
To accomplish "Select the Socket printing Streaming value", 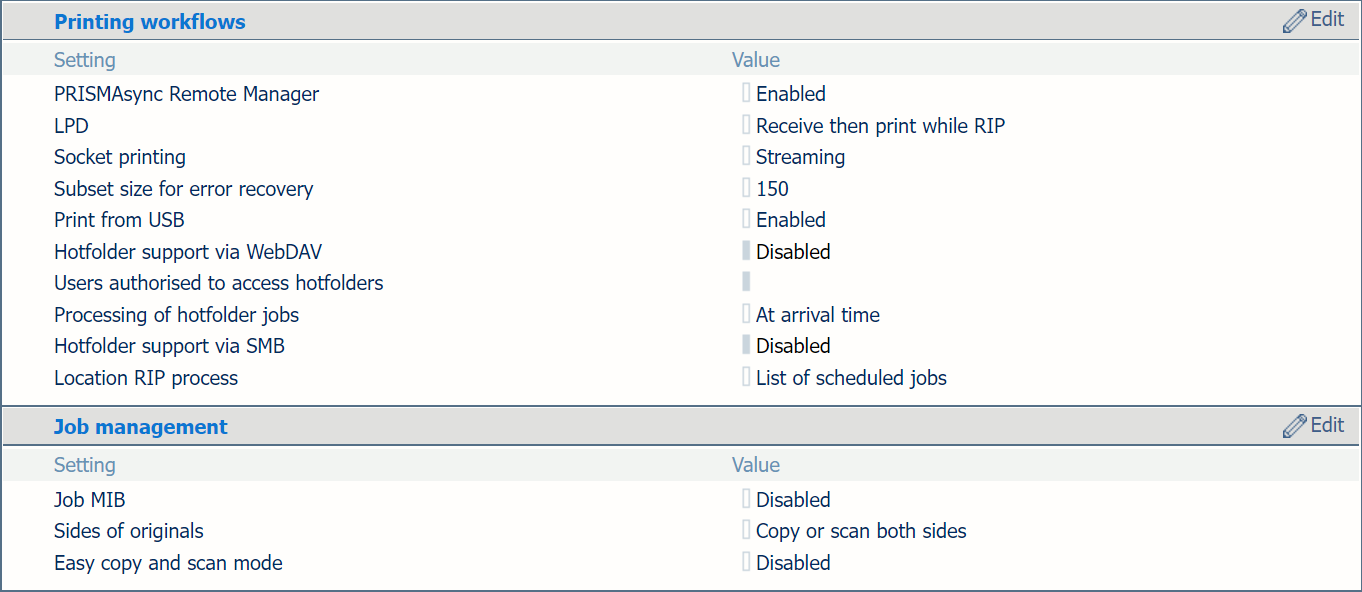I will click(800, 157).
